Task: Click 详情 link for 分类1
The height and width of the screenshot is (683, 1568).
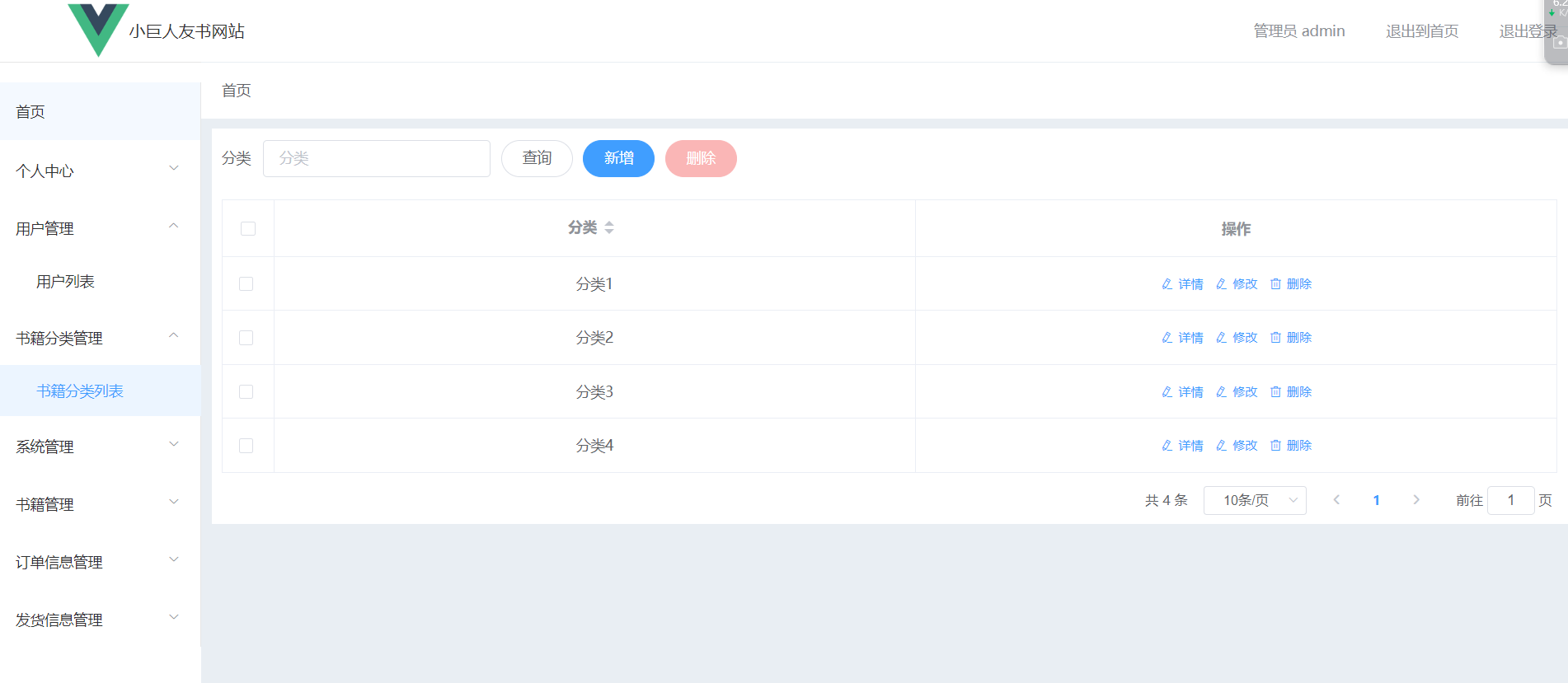Action: [x=1190, y=283]
